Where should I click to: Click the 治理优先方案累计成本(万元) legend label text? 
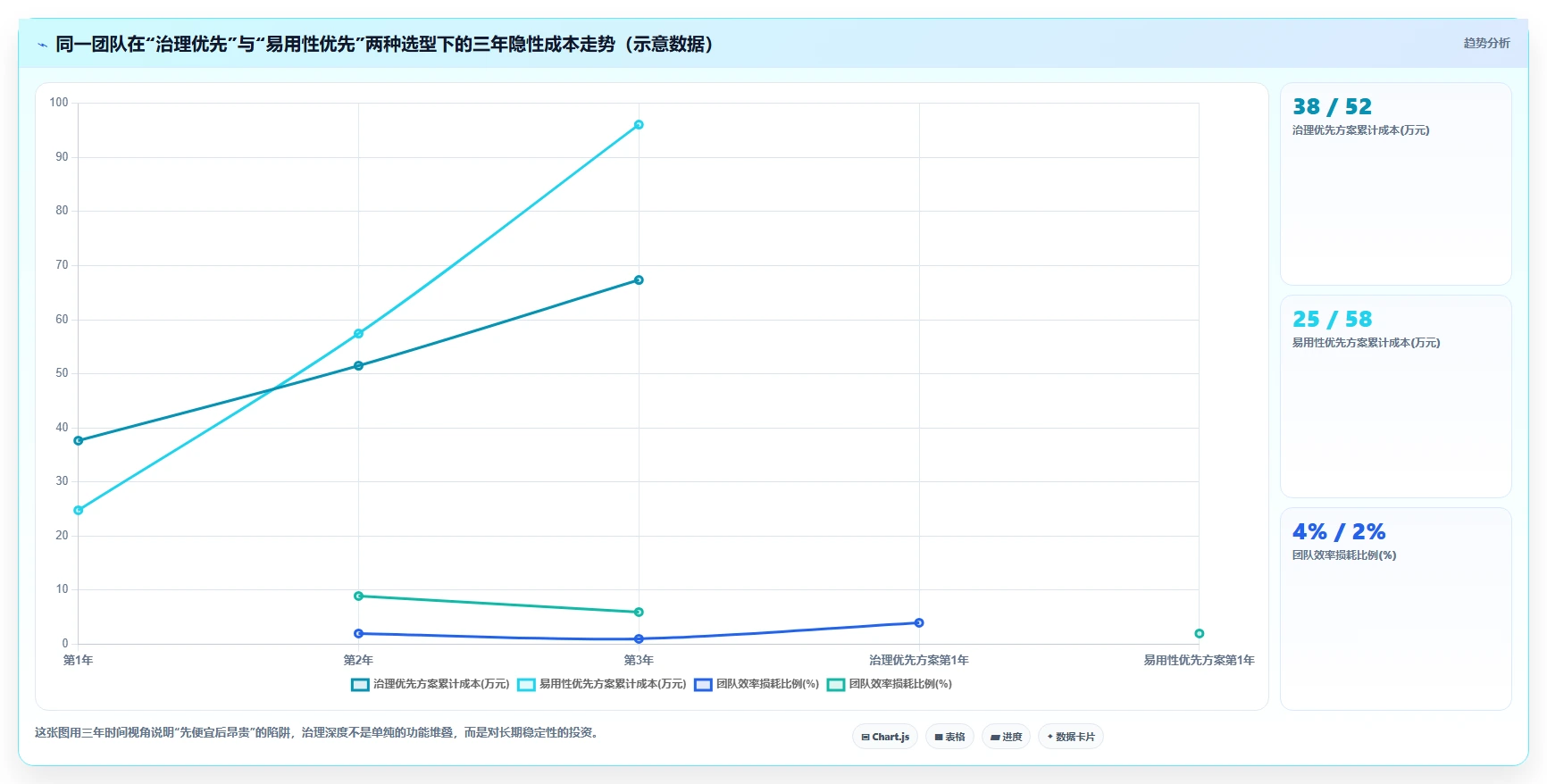coord(441,684)
